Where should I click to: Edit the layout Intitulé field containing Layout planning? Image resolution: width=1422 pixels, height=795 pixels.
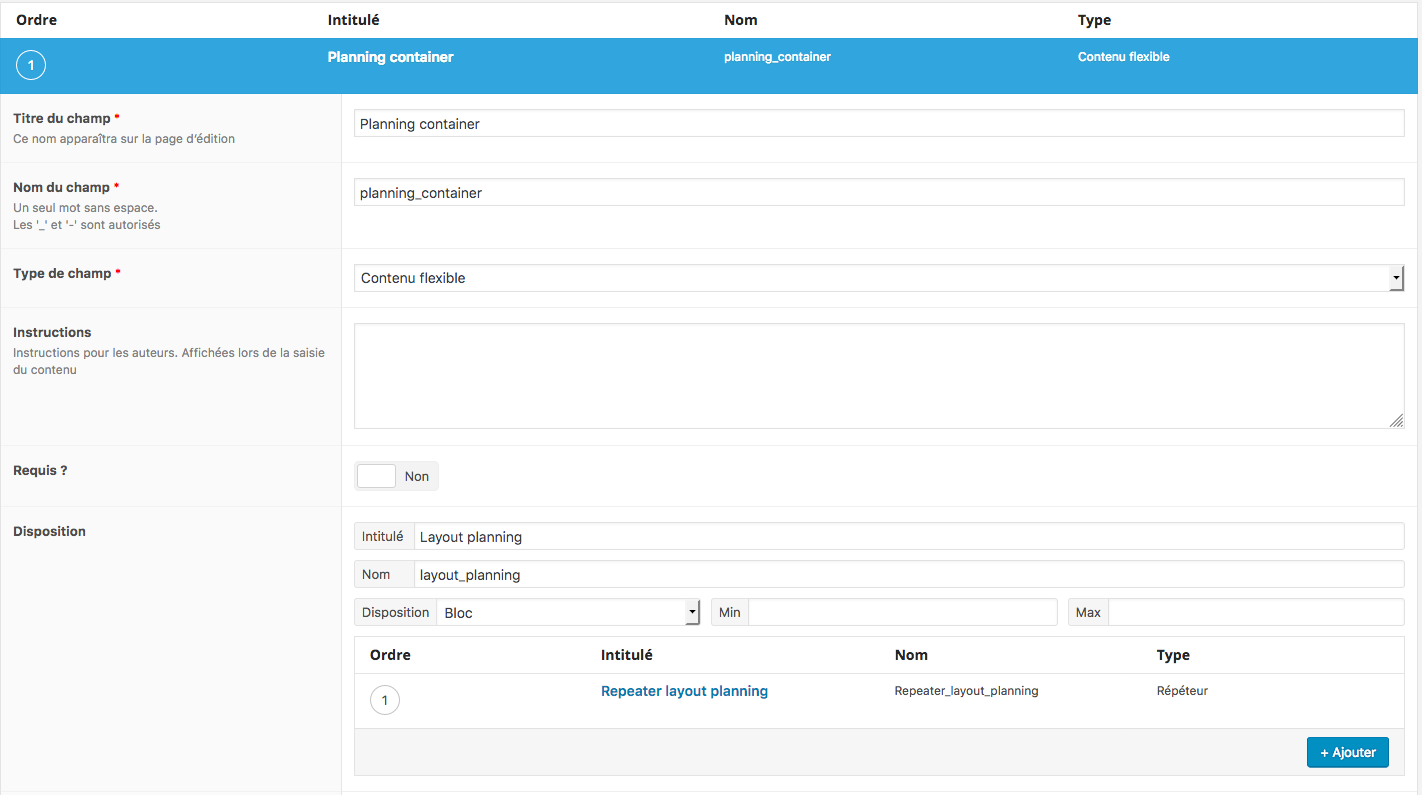coord(908,537)
